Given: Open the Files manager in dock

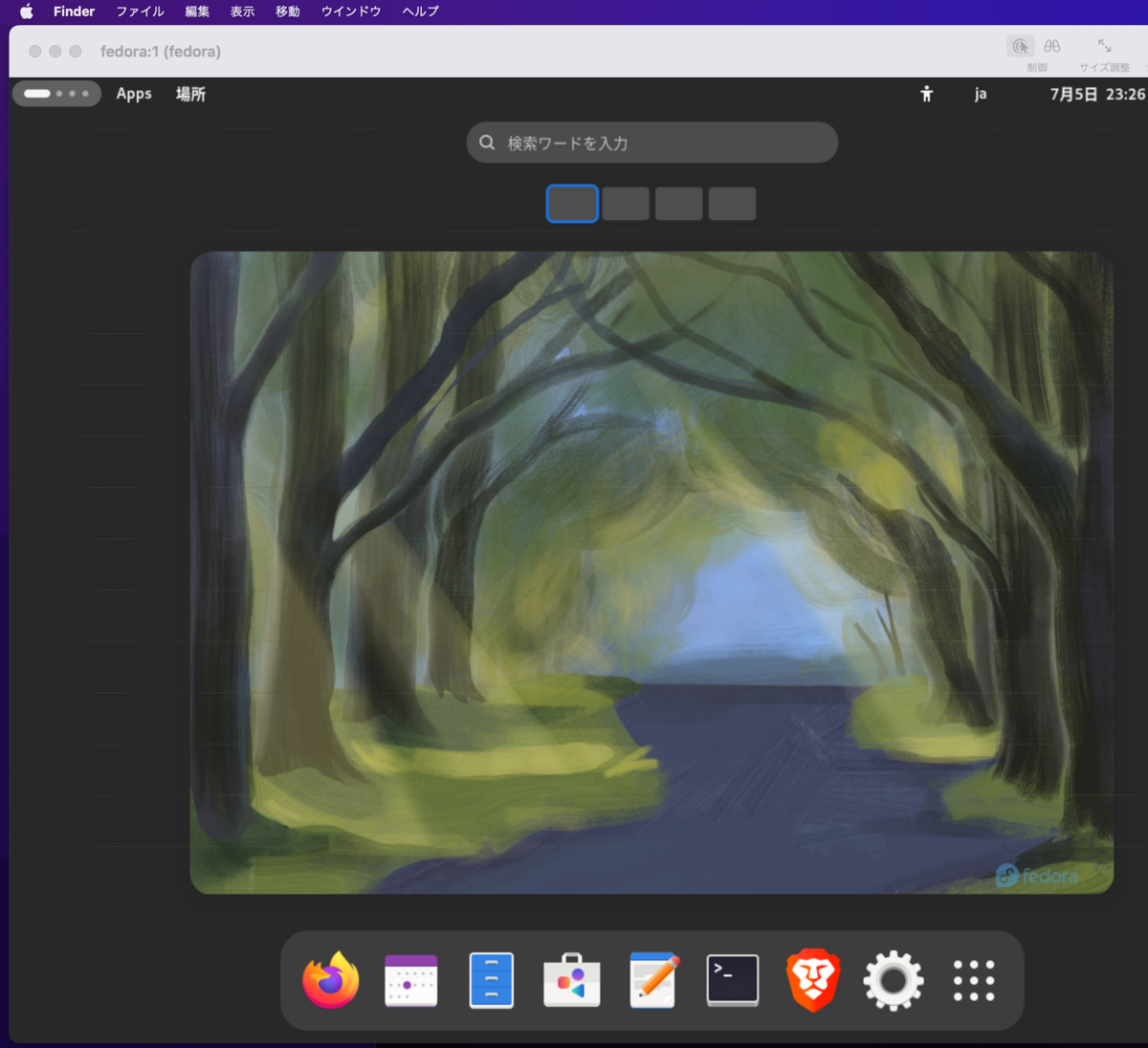Looking at the screenshot, I should 492,980.
